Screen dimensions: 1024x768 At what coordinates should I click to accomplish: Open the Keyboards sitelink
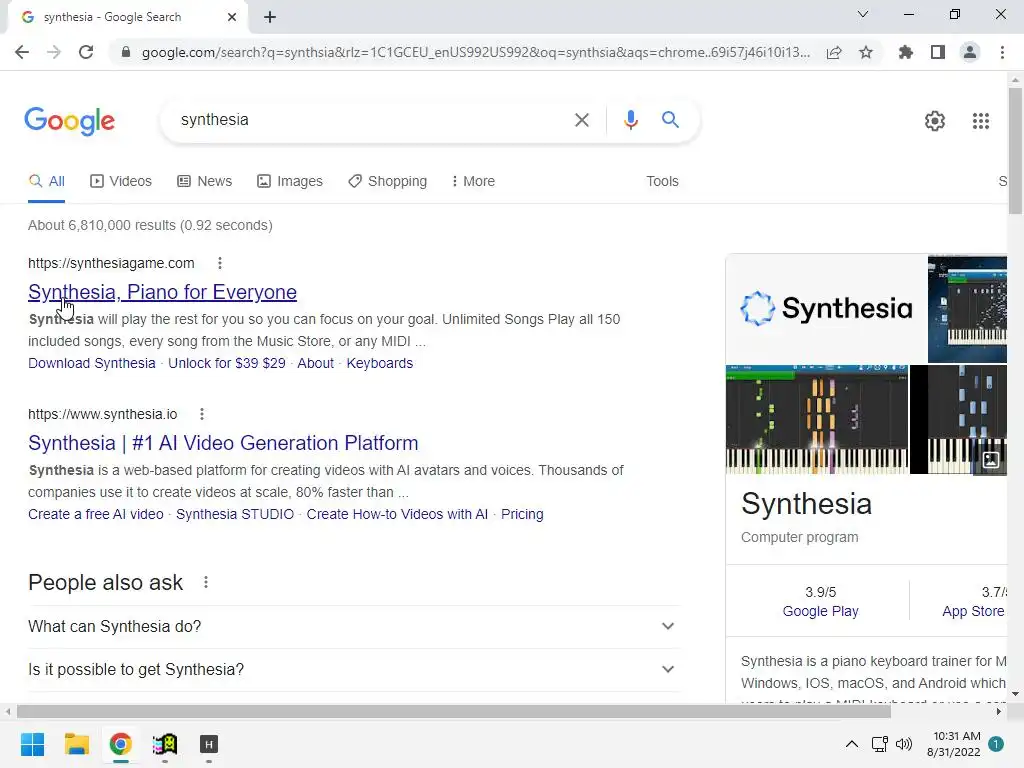(x=379, y=363)
